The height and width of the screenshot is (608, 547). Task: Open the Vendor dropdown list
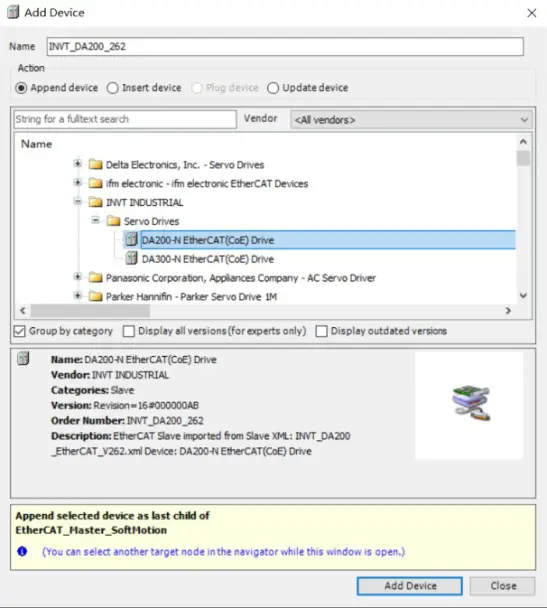coord(411,119)
